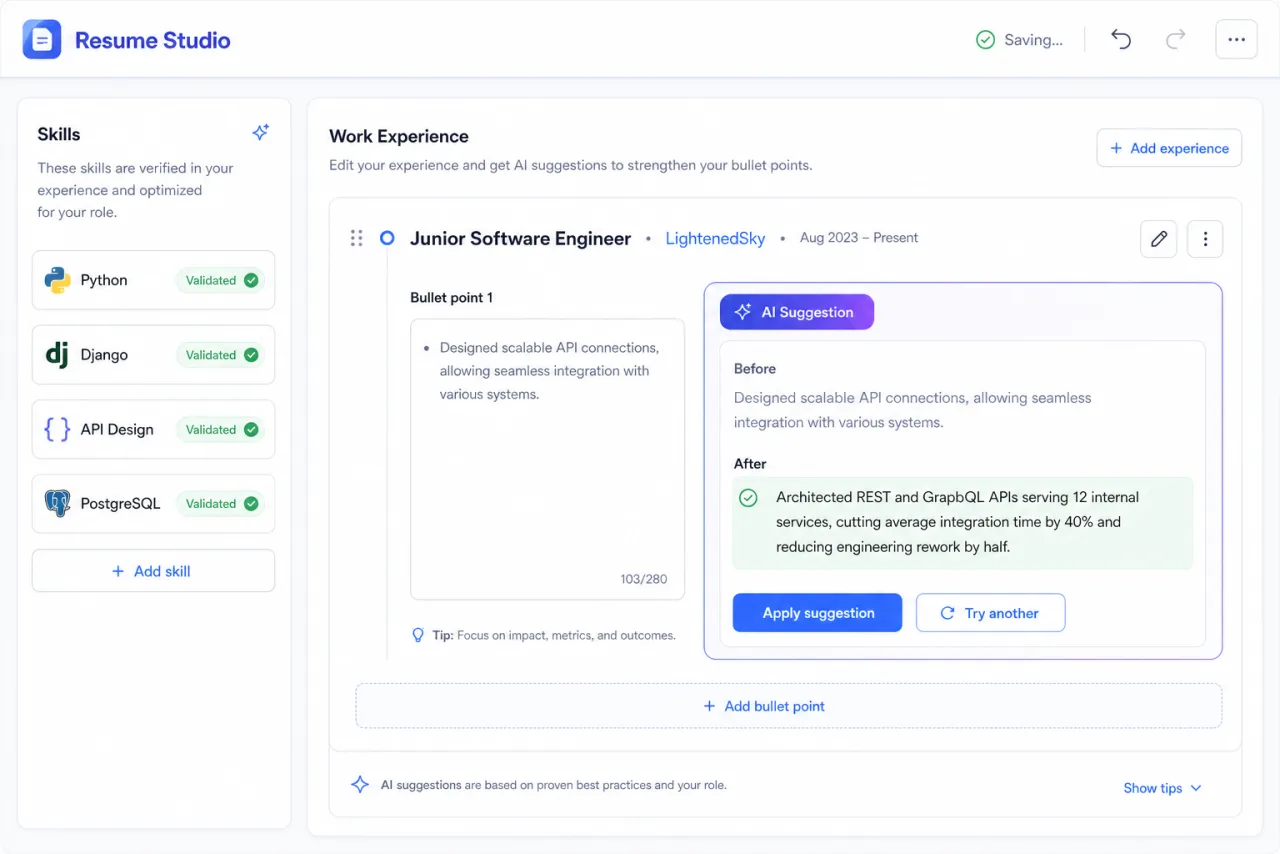
Task: Click the Junior Software Engineer title
Action: [x=521, y=238]
